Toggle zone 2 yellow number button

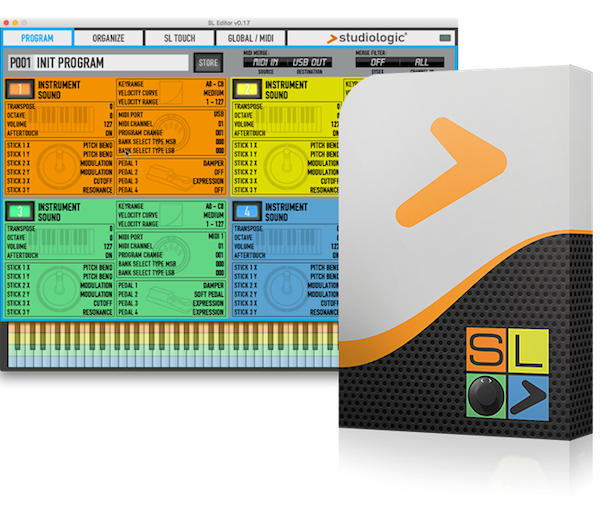coord(246,89)
